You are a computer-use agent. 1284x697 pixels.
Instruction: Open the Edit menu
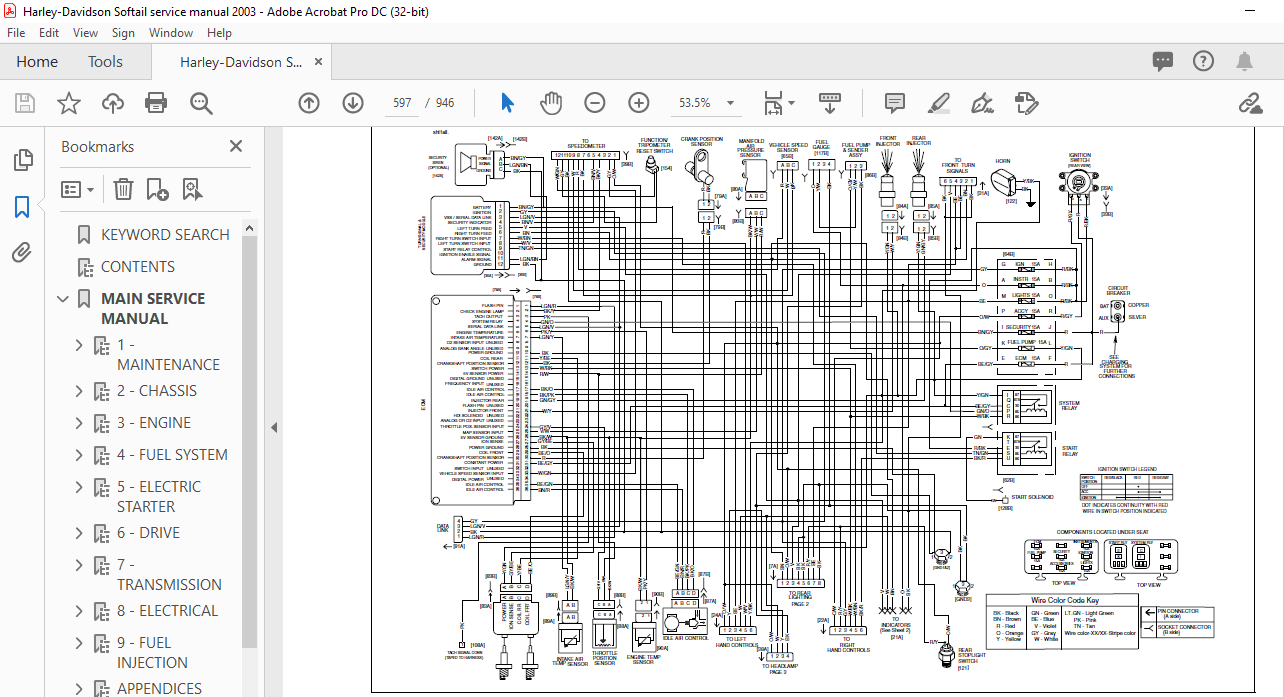click(x=49, y=33)
